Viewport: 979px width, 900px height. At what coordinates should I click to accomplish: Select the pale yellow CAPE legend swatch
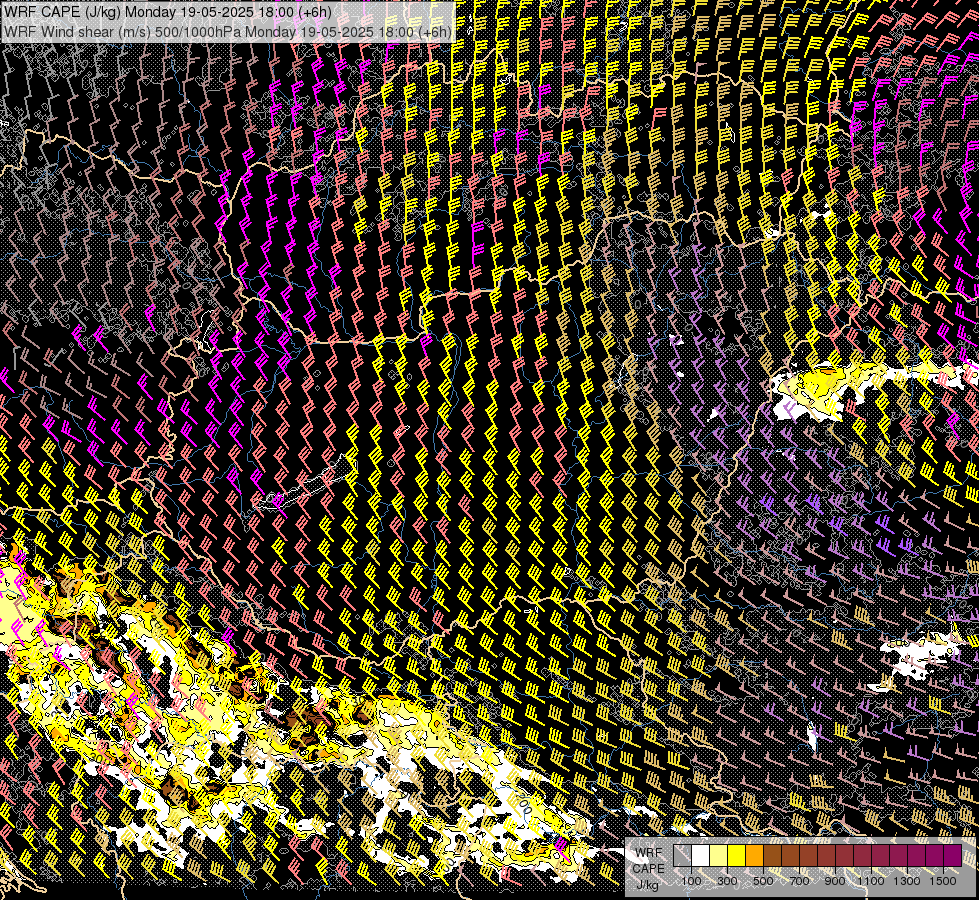coord(719,855)
